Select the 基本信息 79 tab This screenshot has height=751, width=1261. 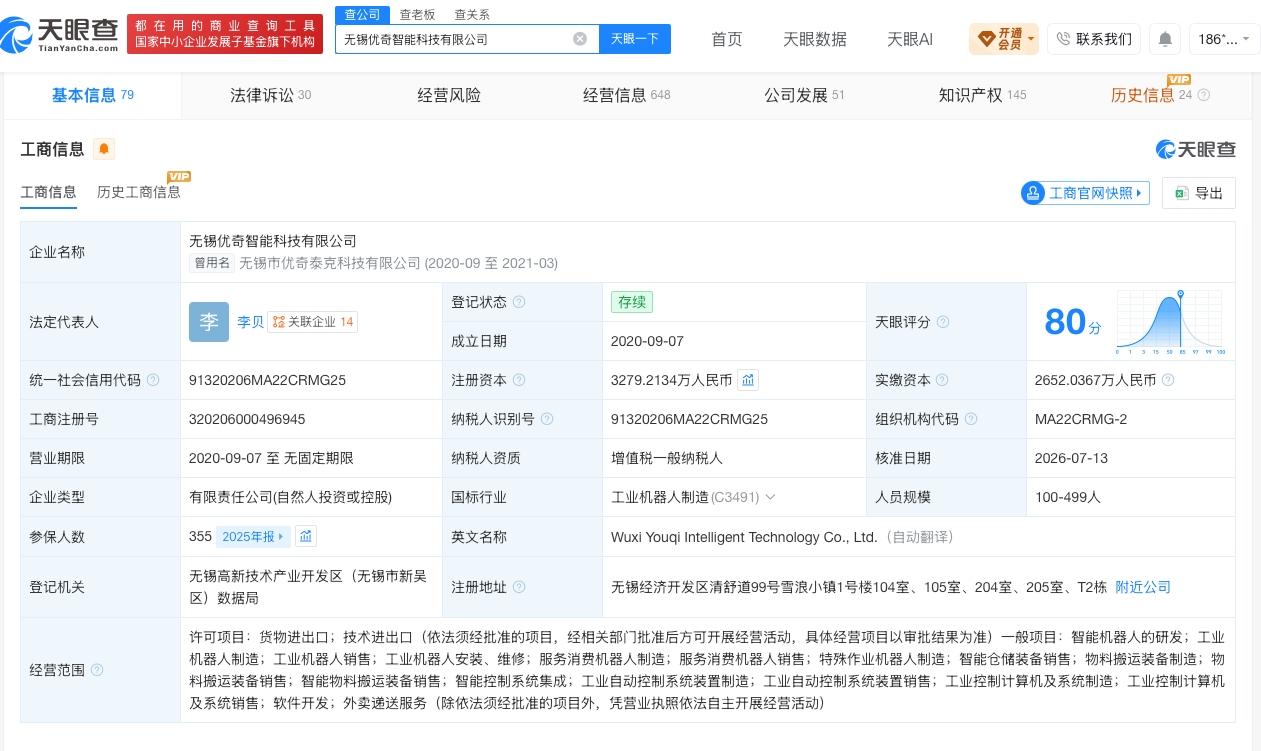[93, 95]
